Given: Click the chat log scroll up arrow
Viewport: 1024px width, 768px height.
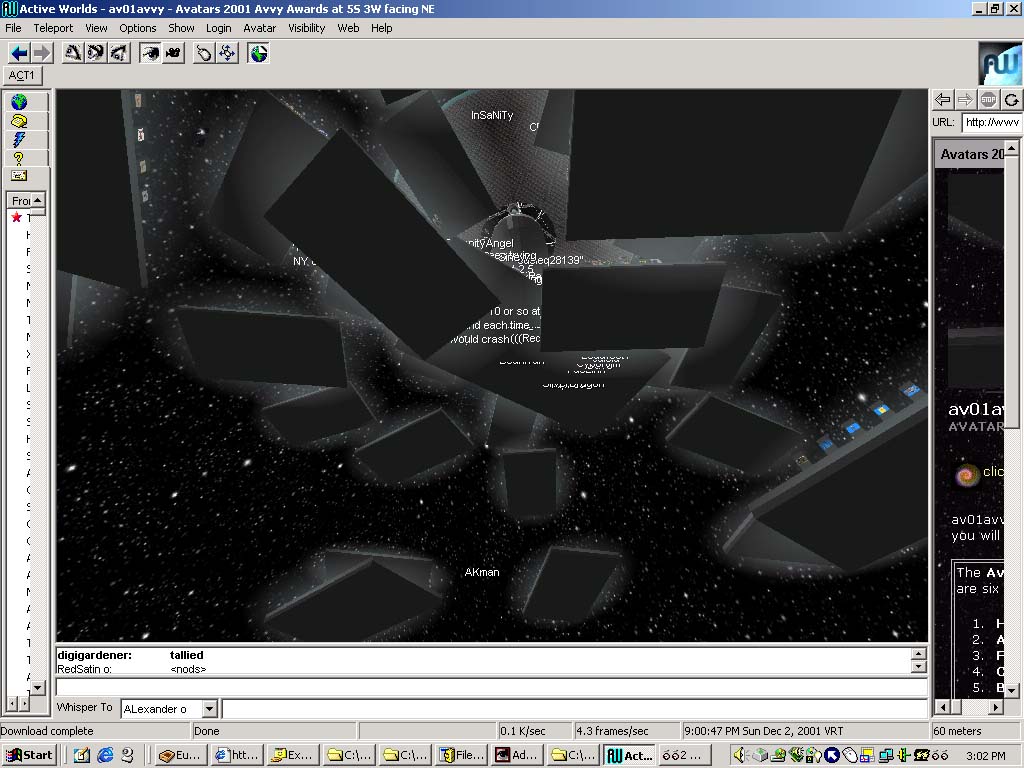Looking at the screenshot, I should [x=919, y=655].
